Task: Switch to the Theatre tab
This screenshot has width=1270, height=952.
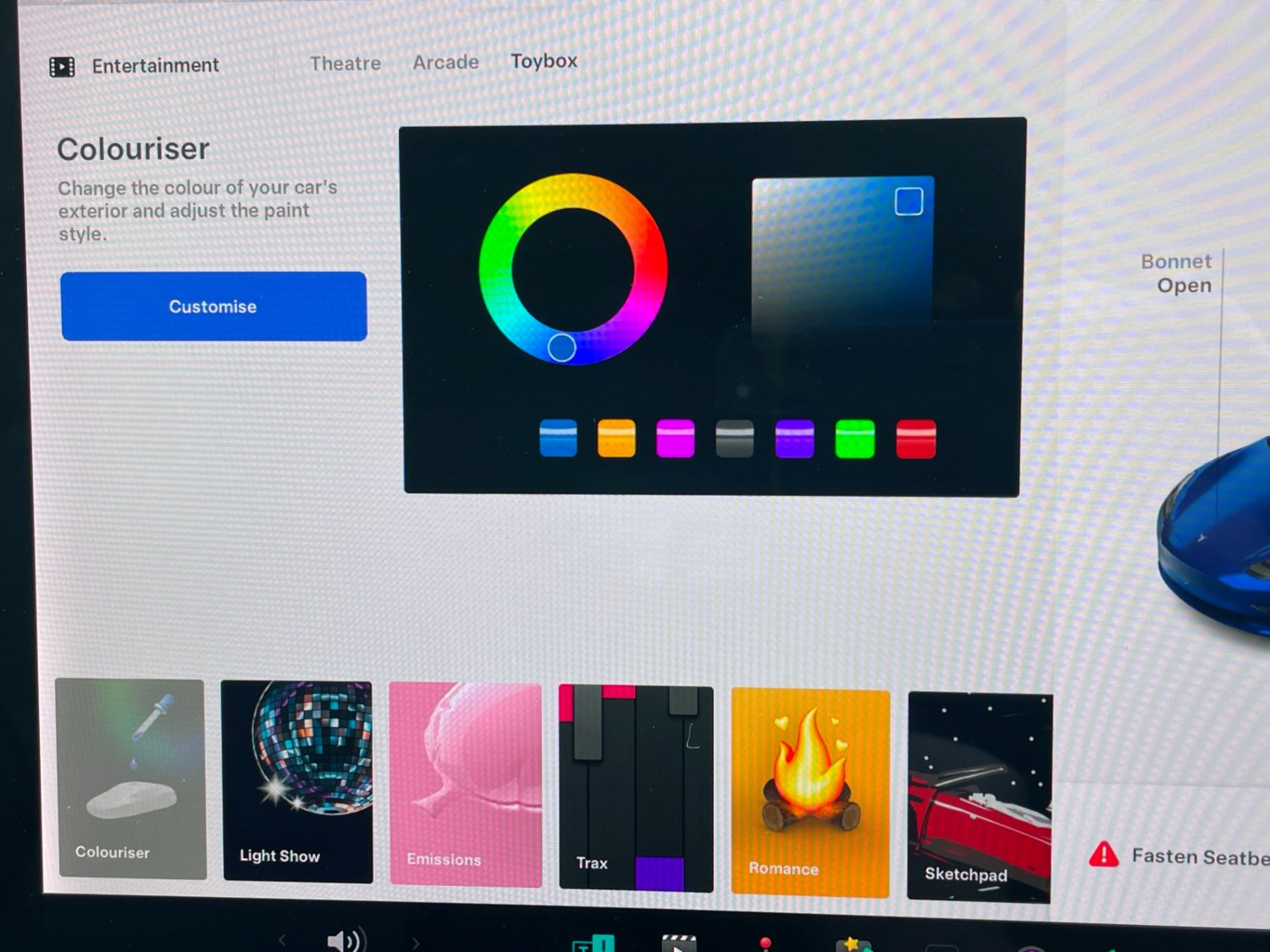Action: pyautogui.click(x=345, y=63)
